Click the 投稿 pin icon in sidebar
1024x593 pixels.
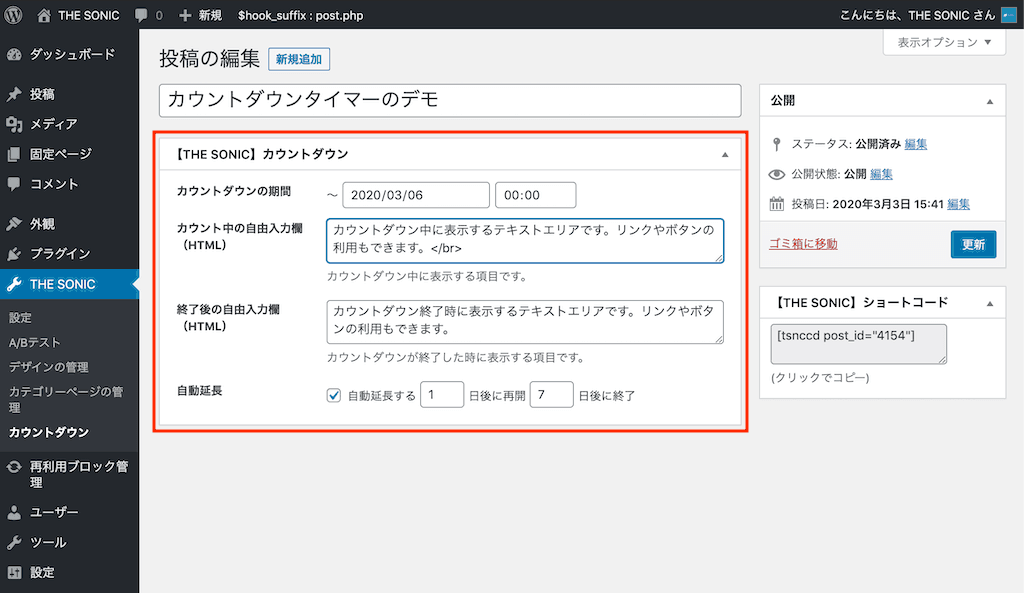(x=14, y=94)
